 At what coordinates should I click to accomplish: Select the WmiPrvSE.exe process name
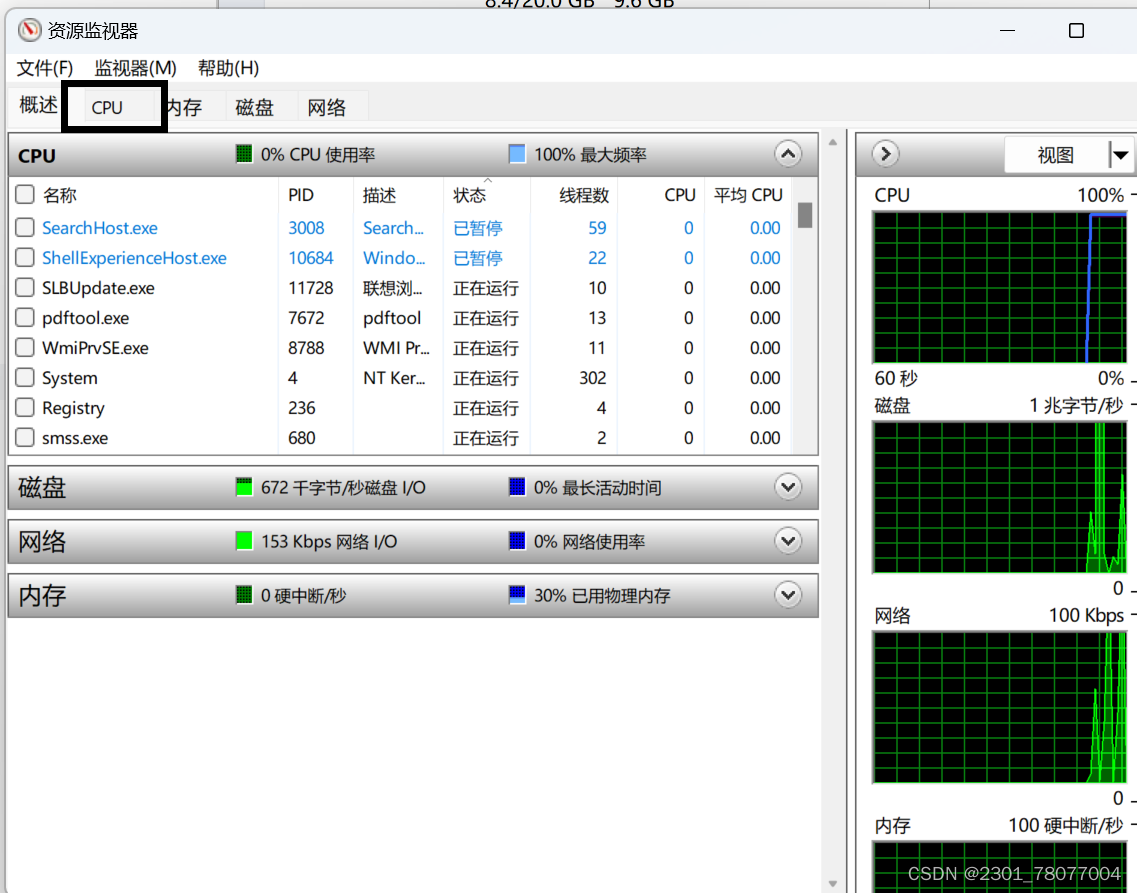click(95, 348)
